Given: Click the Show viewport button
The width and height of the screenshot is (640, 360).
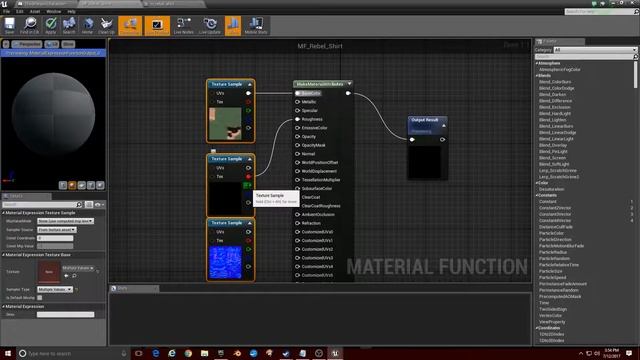Looking at the screenshot, I should [x=68, y=44].
